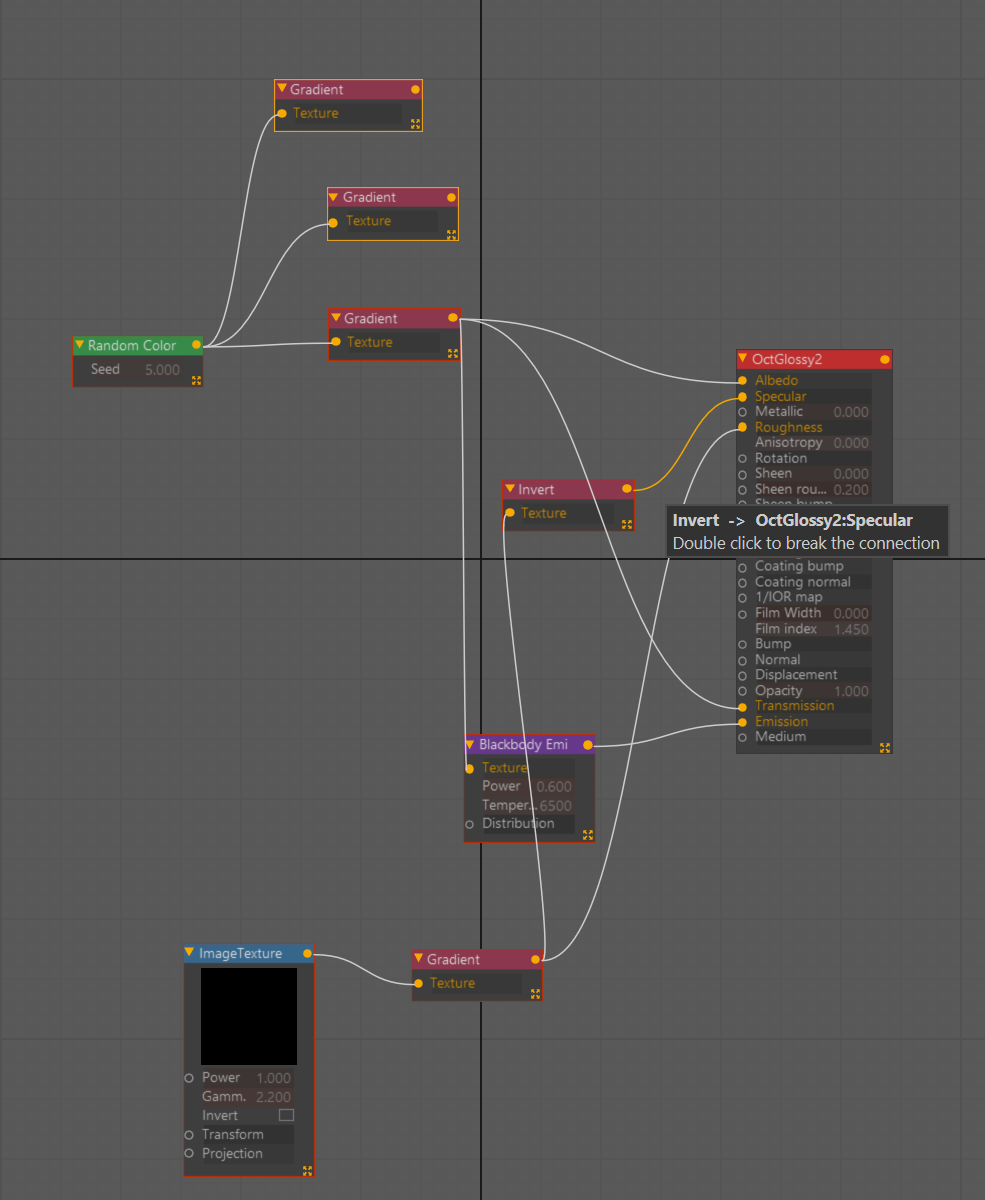The width and height of the screenshot is (985, 1200).
Task: Click the Specular input port on OctGlossy2
Action: tap(742, 397)
